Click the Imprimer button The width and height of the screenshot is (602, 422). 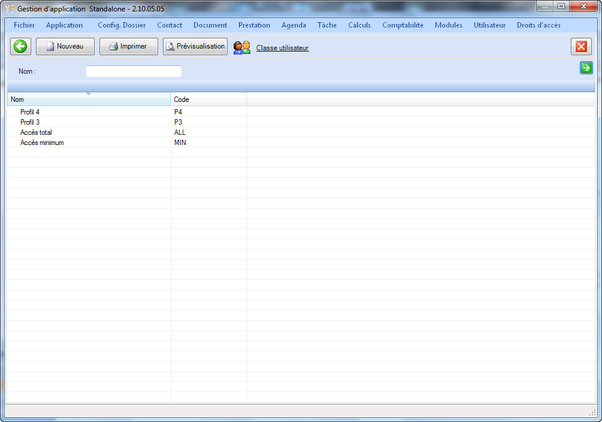click(x=128, y=47)
